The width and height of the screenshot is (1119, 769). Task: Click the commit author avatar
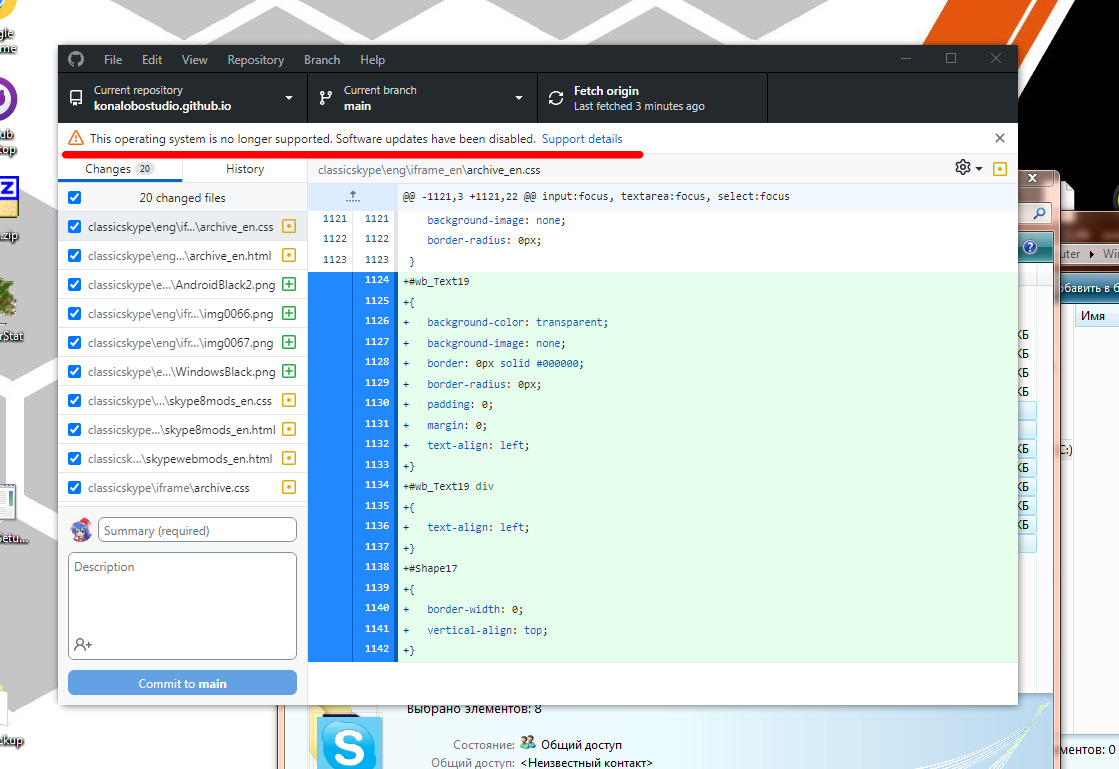[x=81, y=530]
